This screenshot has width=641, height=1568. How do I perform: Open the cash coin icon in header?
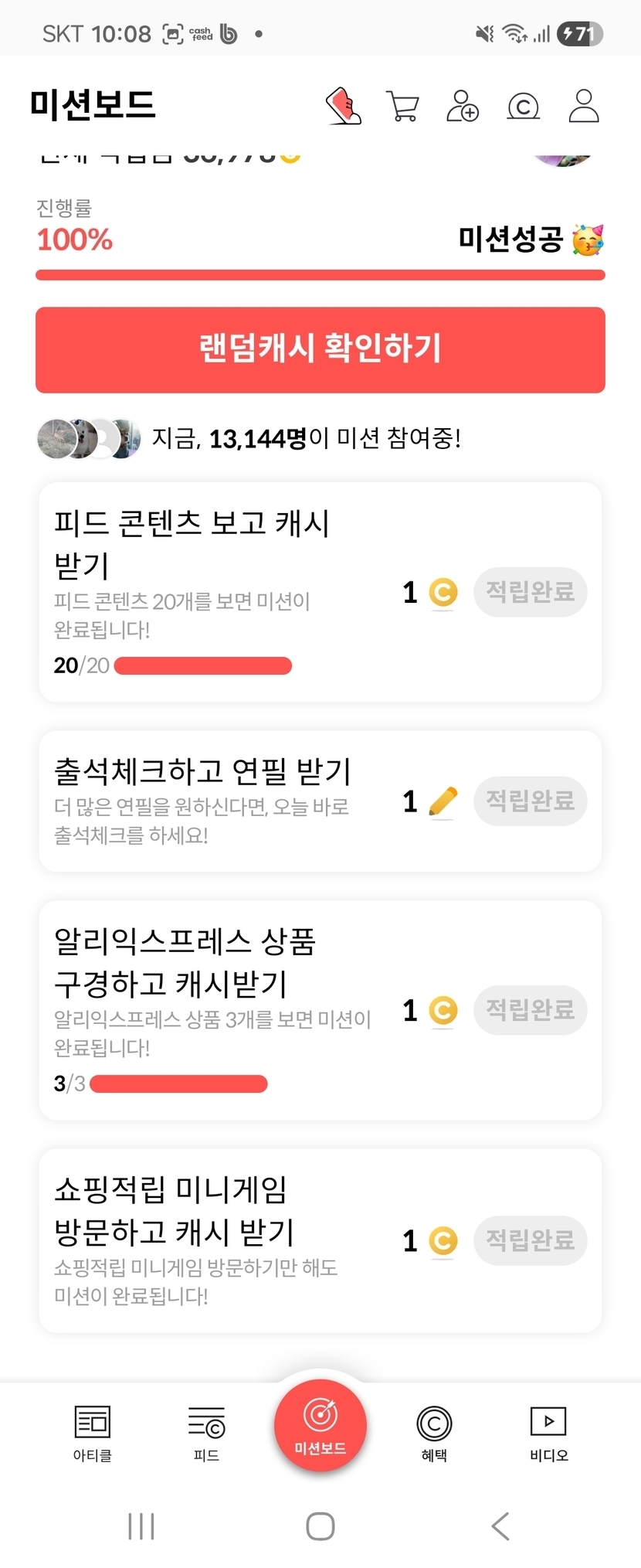tap(523, 106)
